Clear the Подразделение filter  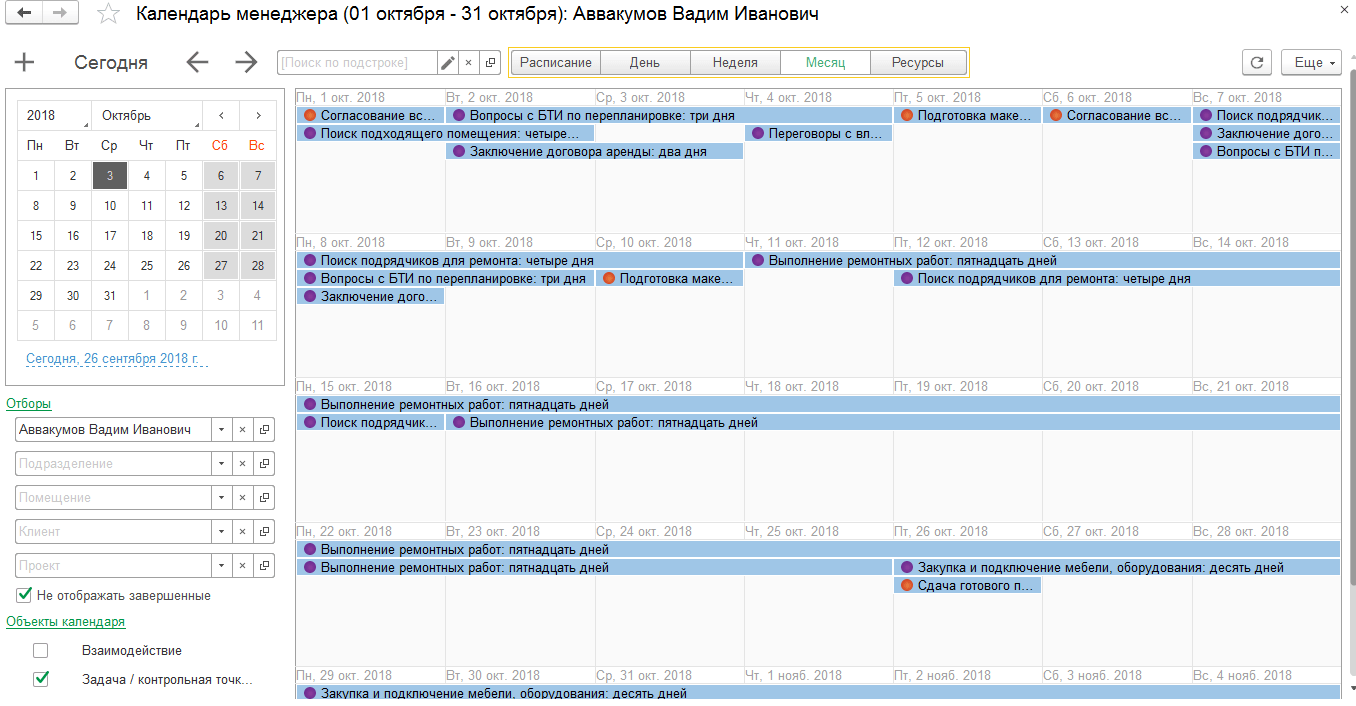point(242,463)
